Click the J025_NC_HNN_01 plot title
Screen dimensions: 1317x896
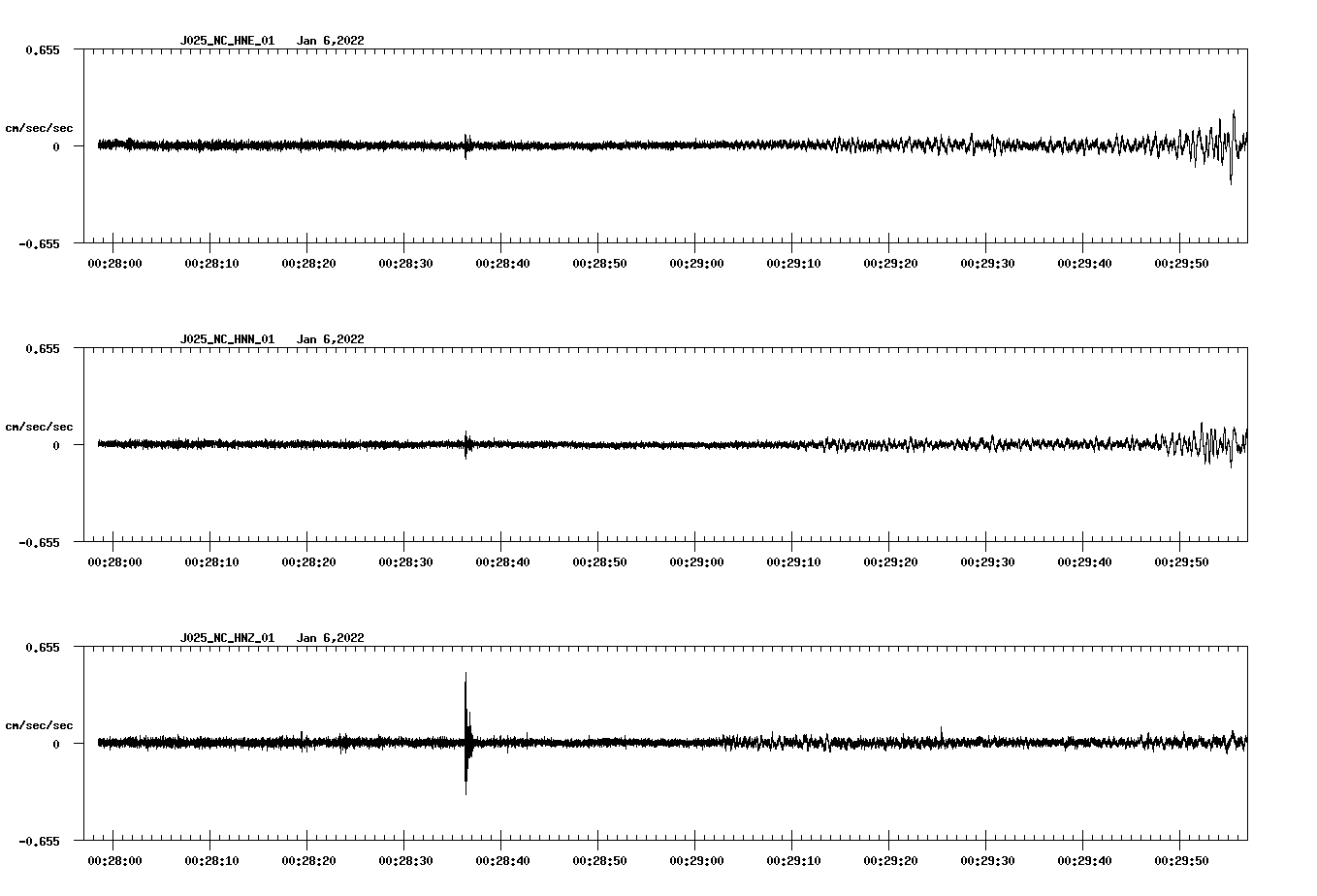pos(227,339)
